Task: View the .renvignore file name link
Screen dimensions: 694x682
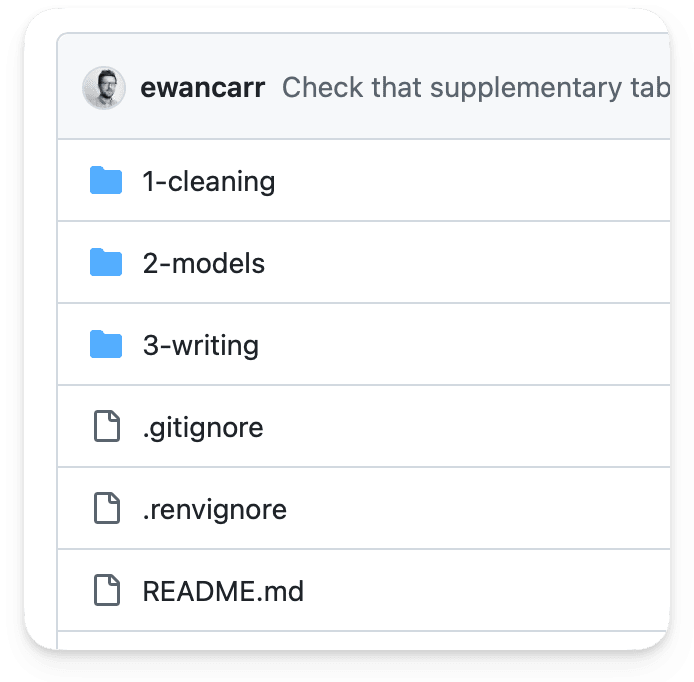Action: pos(214,509)
